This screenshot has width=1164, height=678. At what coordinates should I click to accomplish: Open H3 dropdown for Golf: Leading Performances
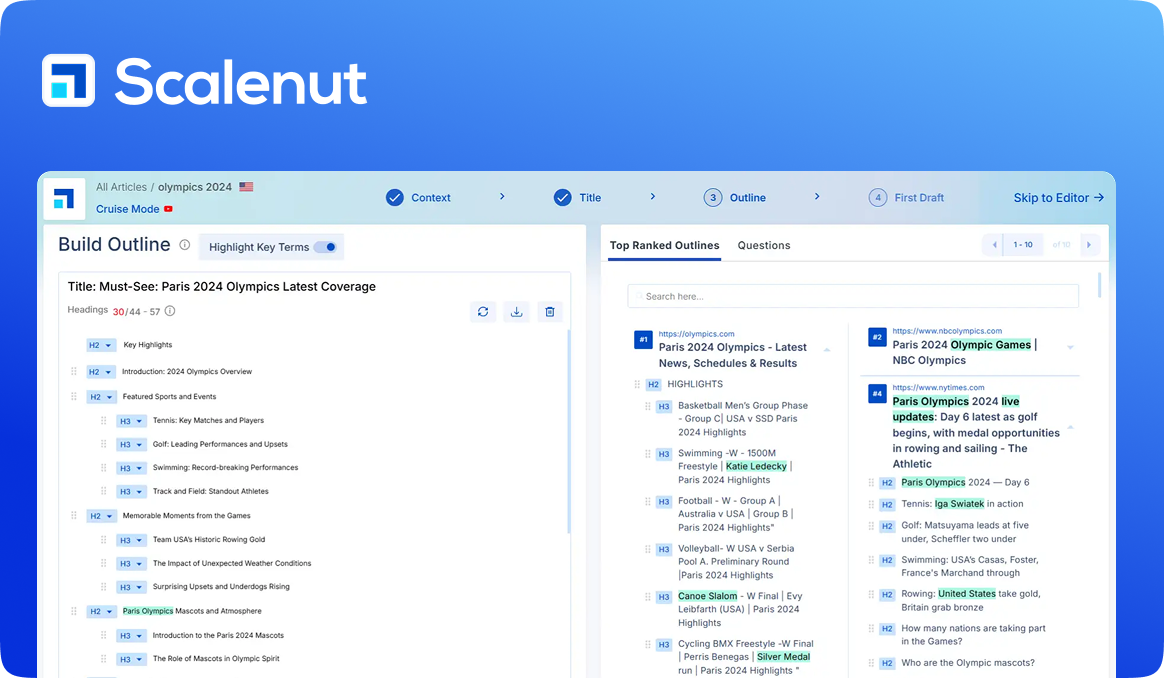click(x=131, y=445)
